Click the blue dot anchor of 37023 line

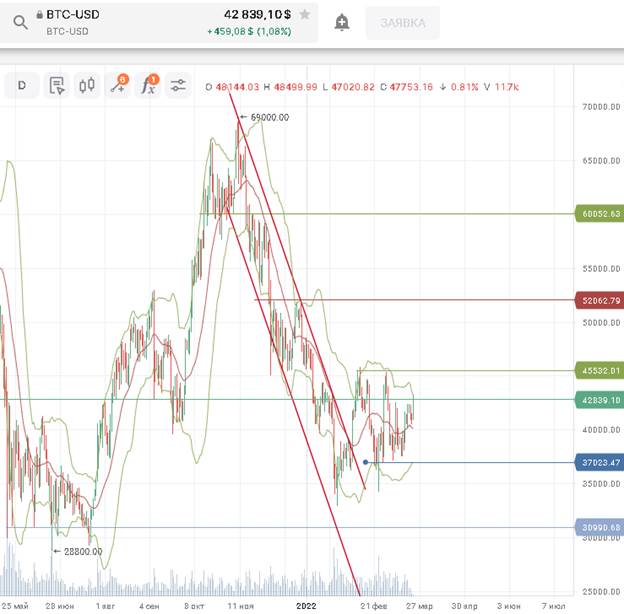point(366,462)
